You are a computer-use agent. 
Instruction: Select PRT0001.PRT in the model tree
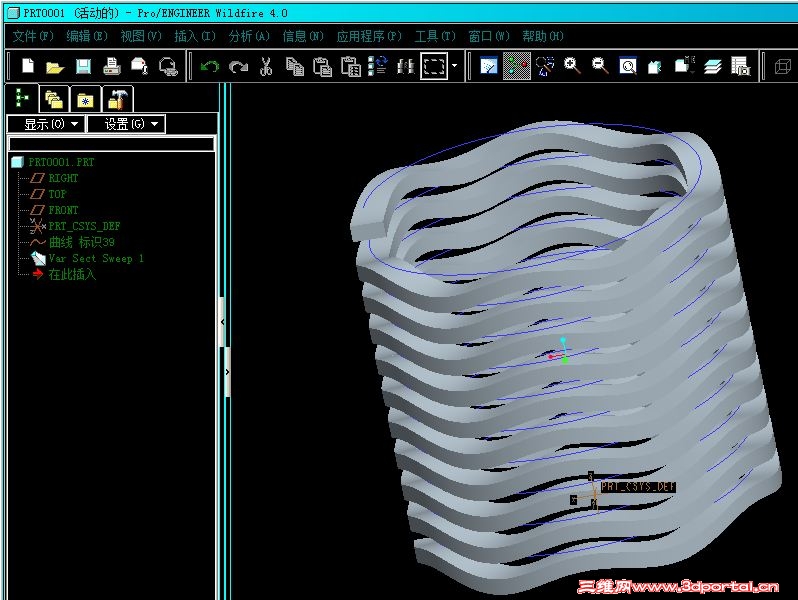pyautogui.click(x=61, y=162)
